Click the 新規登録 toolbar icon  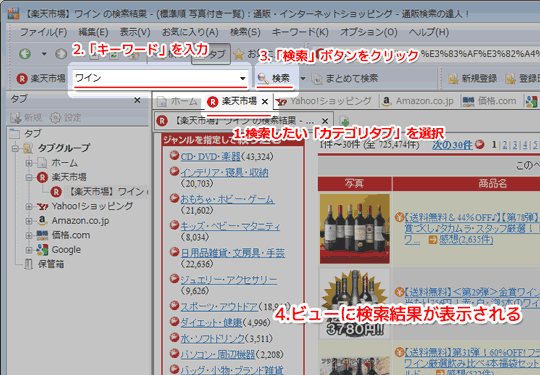pos(453,79)
